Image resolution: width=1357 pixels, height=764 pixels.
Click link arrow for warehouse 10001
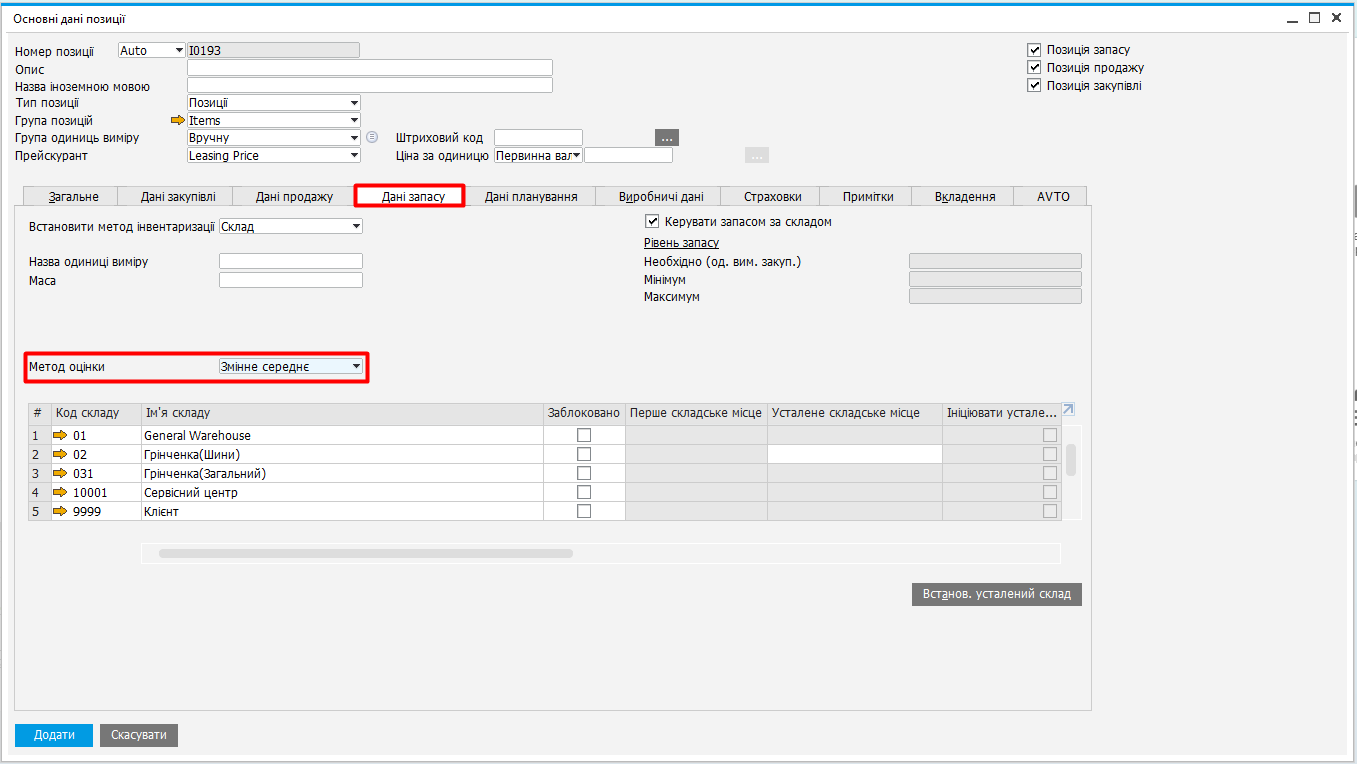[60, 492]
